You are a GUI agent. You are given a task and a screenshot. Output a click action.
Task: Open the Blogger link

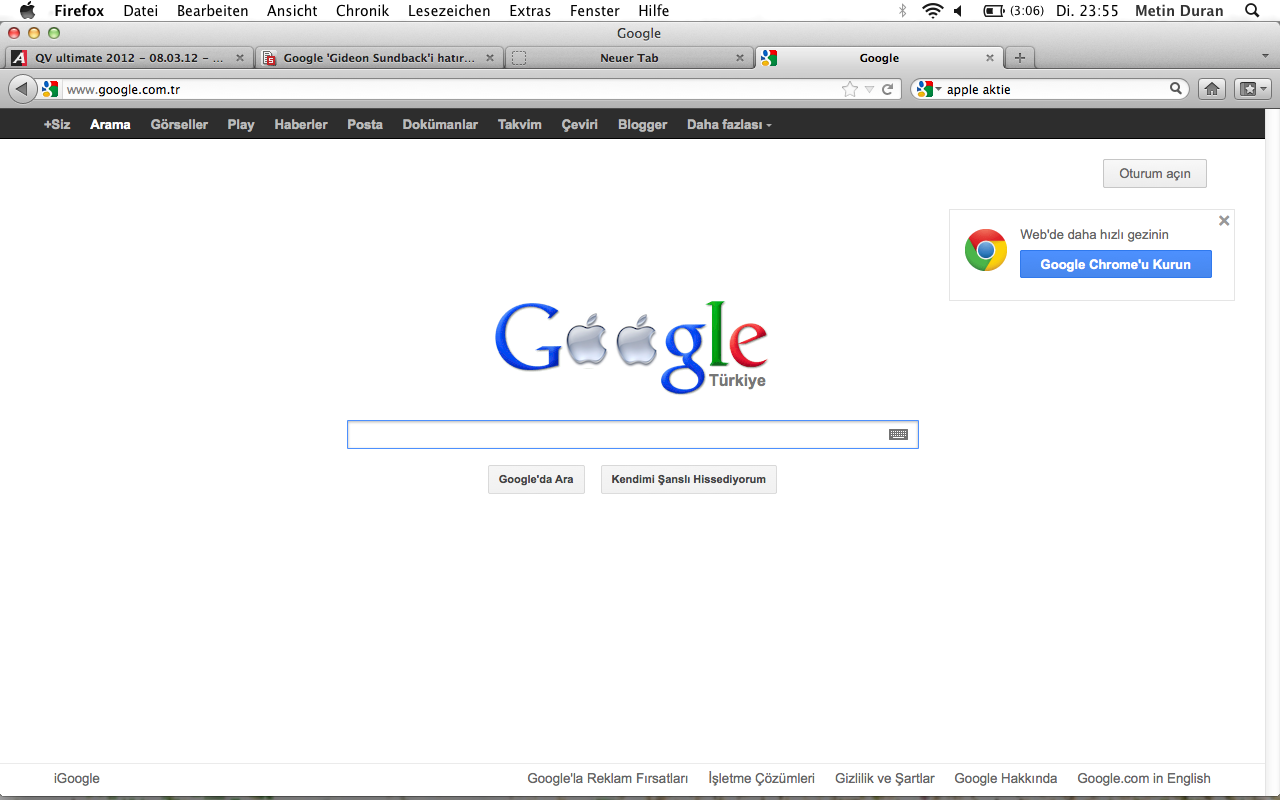[x=642, y=125]
